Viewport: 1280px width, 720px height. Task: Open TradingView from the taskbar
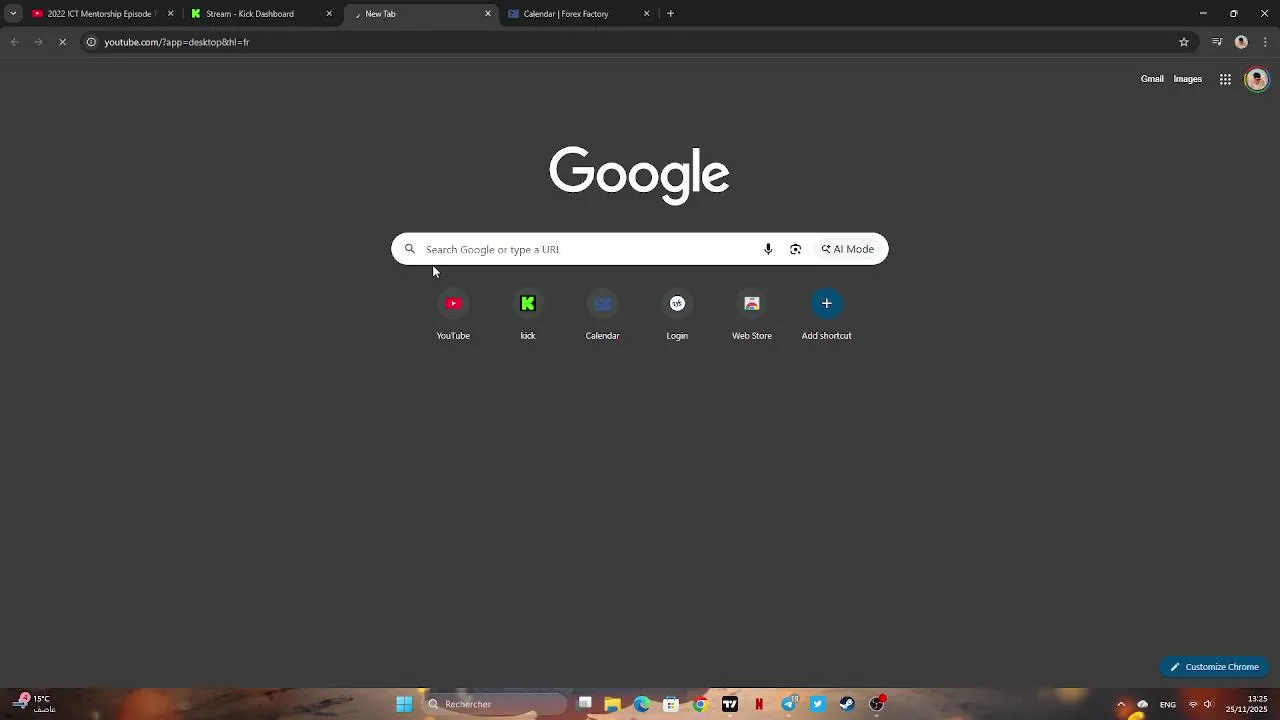tap(730, 704)
